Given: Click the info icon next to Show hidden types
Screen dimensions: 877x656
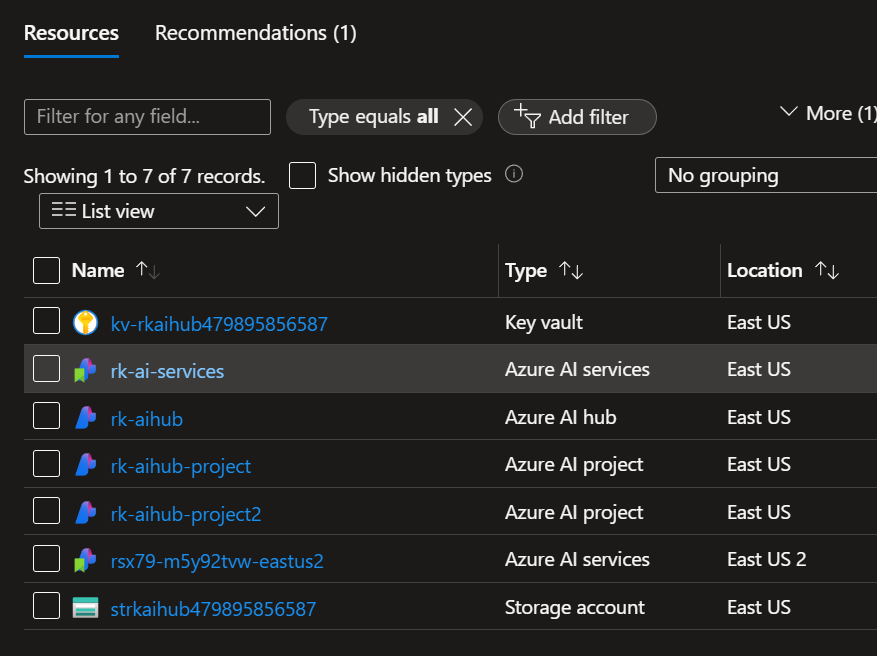Looking at the screenshot, I should coord(514,175).
